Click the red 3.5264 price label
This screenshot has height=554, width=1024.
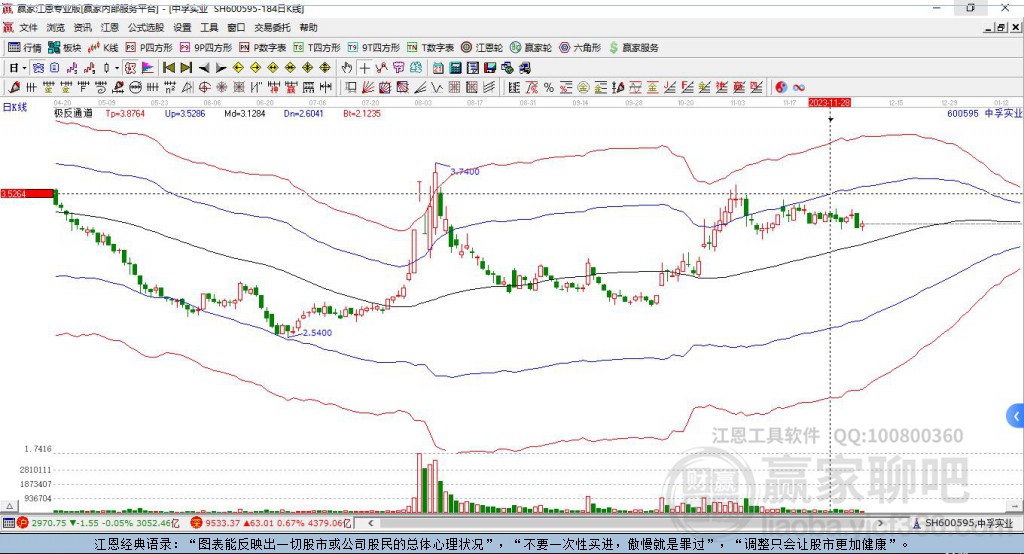(27, 193)
